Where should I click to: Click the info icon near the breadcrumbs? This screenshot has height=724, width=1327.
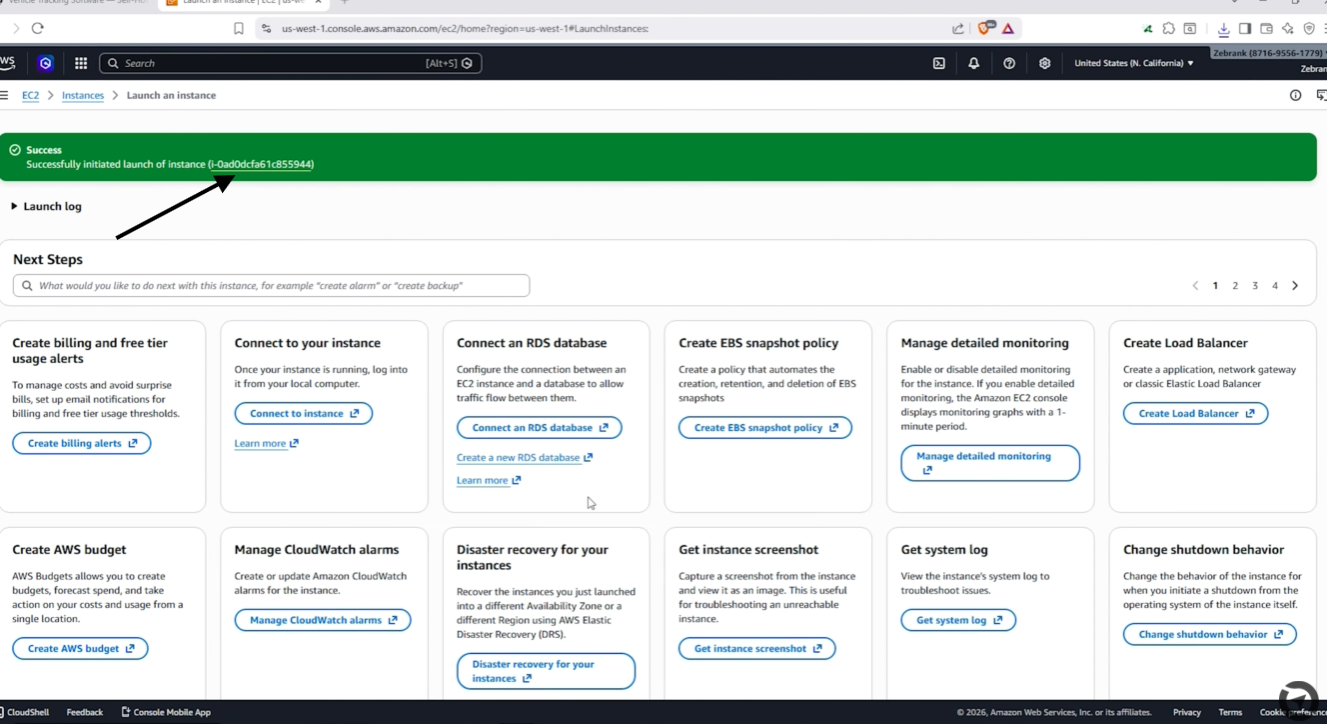click(x=1296, y=95)
